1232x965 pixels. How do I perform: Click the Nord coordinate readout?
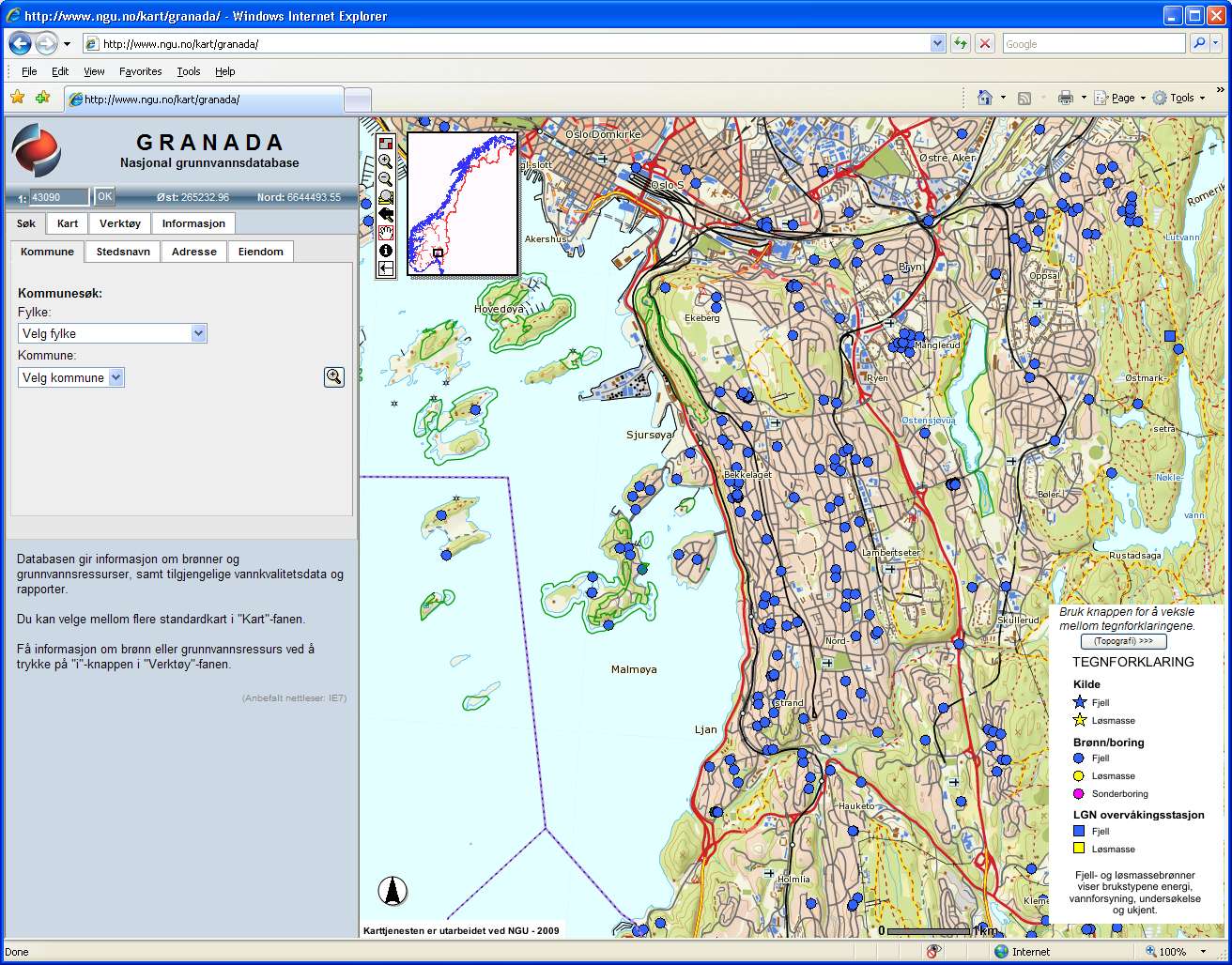click(299, 197)
